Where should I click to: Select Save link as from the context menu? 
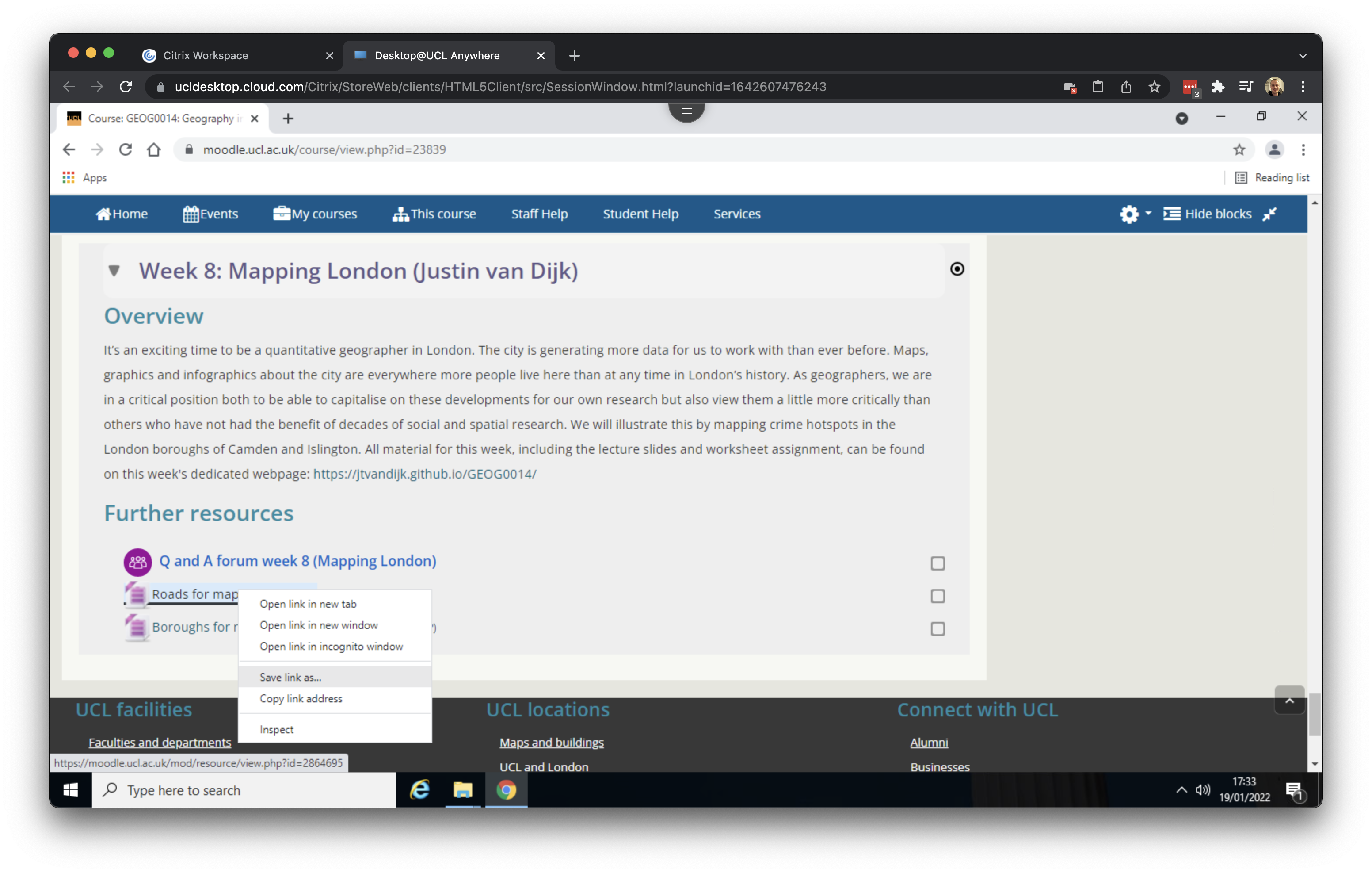click(290, 678)
